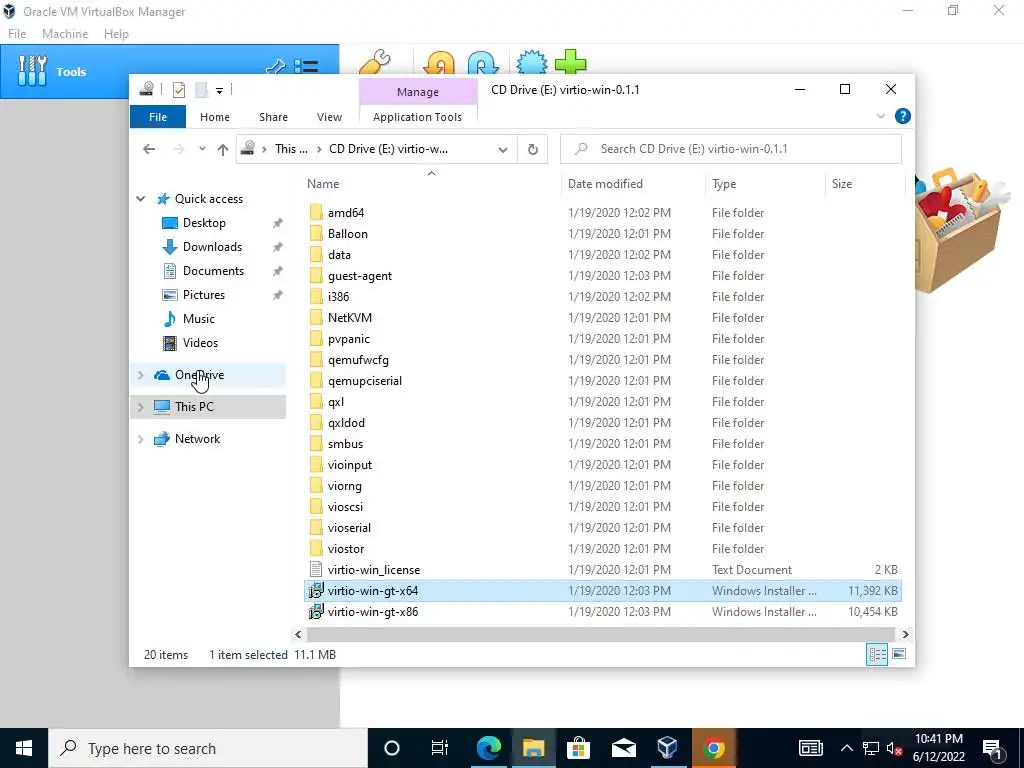Screen dimensions: 1024x768
Task: Expand the Network tree node
Action: coord(140,439)
